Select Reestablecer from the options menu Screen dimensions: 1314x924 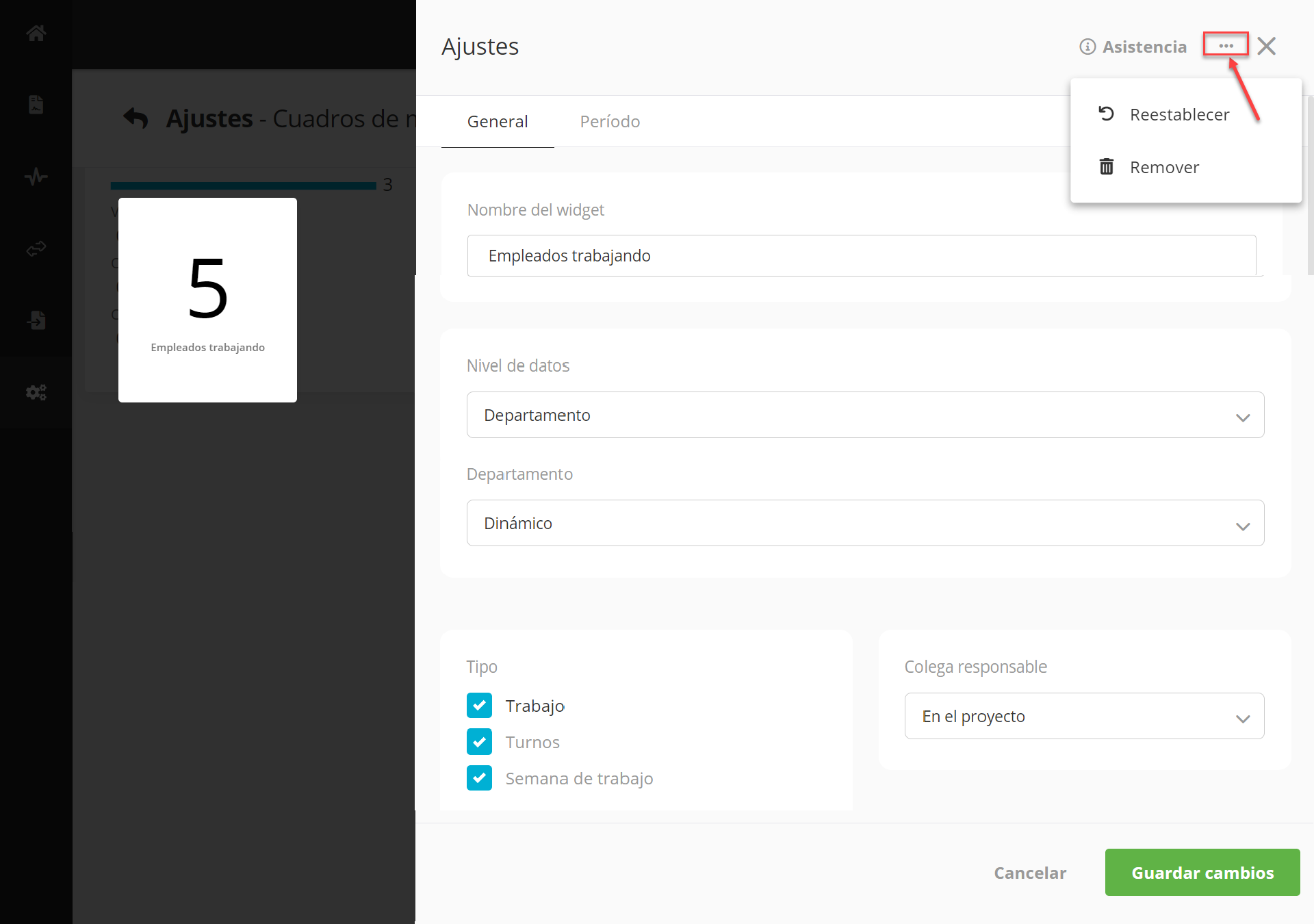click(x=1178, y=114)
